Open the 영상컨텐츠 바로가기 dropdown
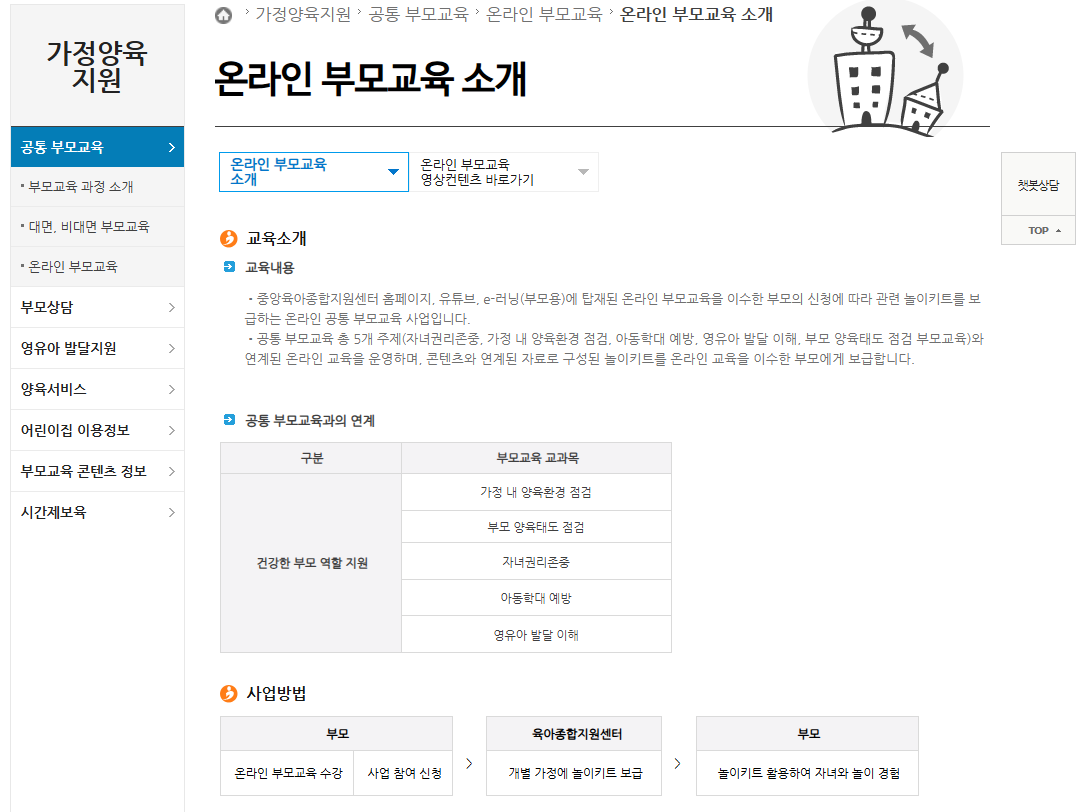This screenshot has height=812, width=1087. point(505,172)
